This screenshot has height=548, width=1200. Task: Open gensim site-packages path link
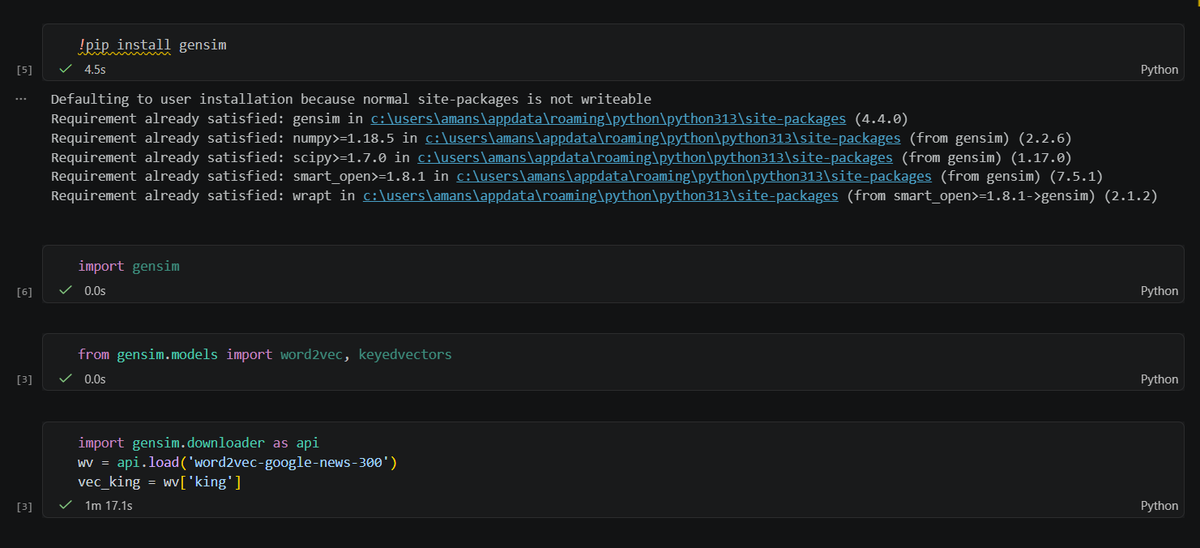[x=608, y=119]
